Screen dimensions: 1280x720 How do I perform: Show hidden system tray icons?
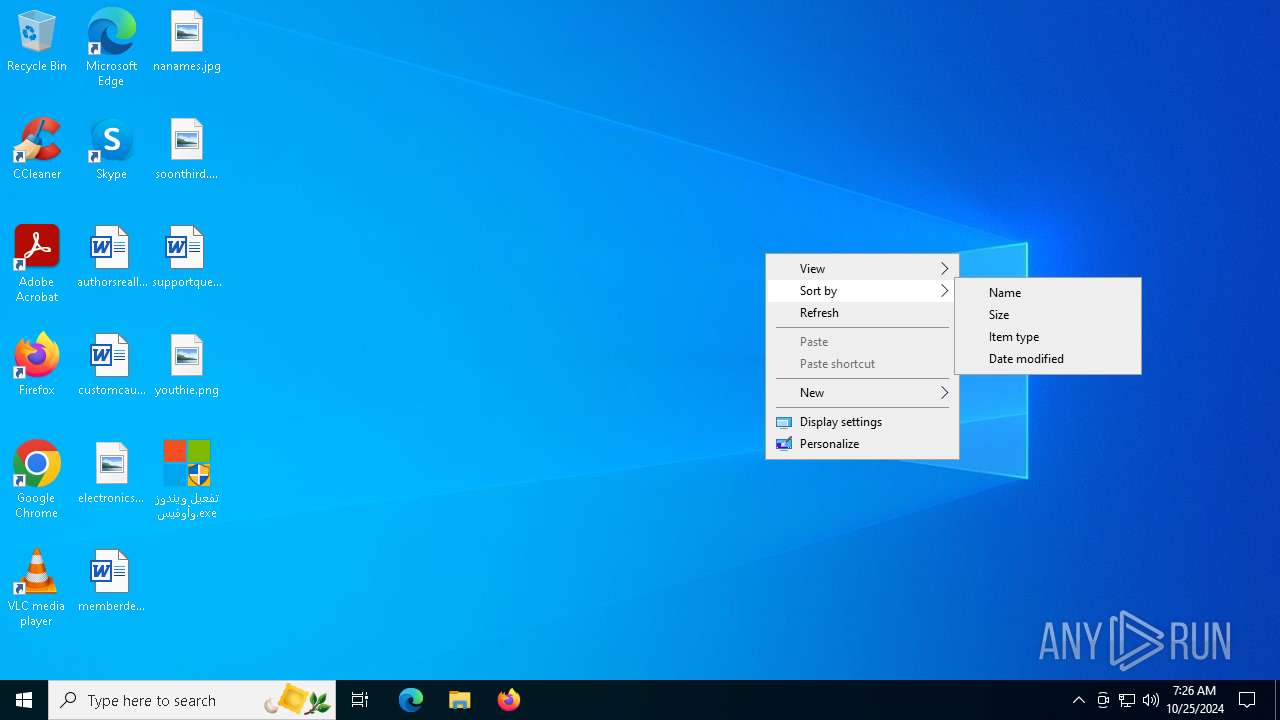(1079, 700)
